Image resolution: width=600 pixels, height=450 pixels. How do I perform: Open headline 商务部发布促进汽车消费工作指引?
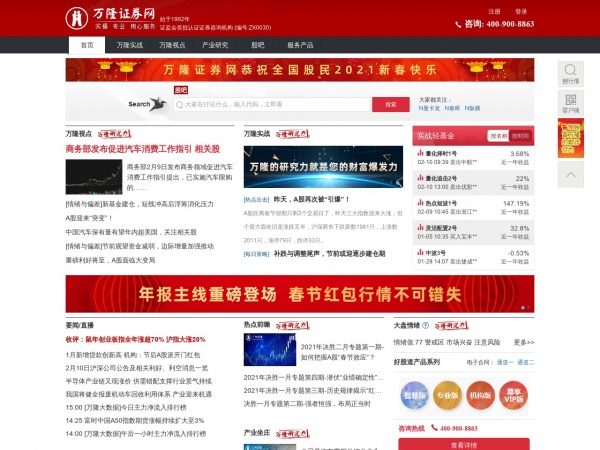tap(143, 149)
